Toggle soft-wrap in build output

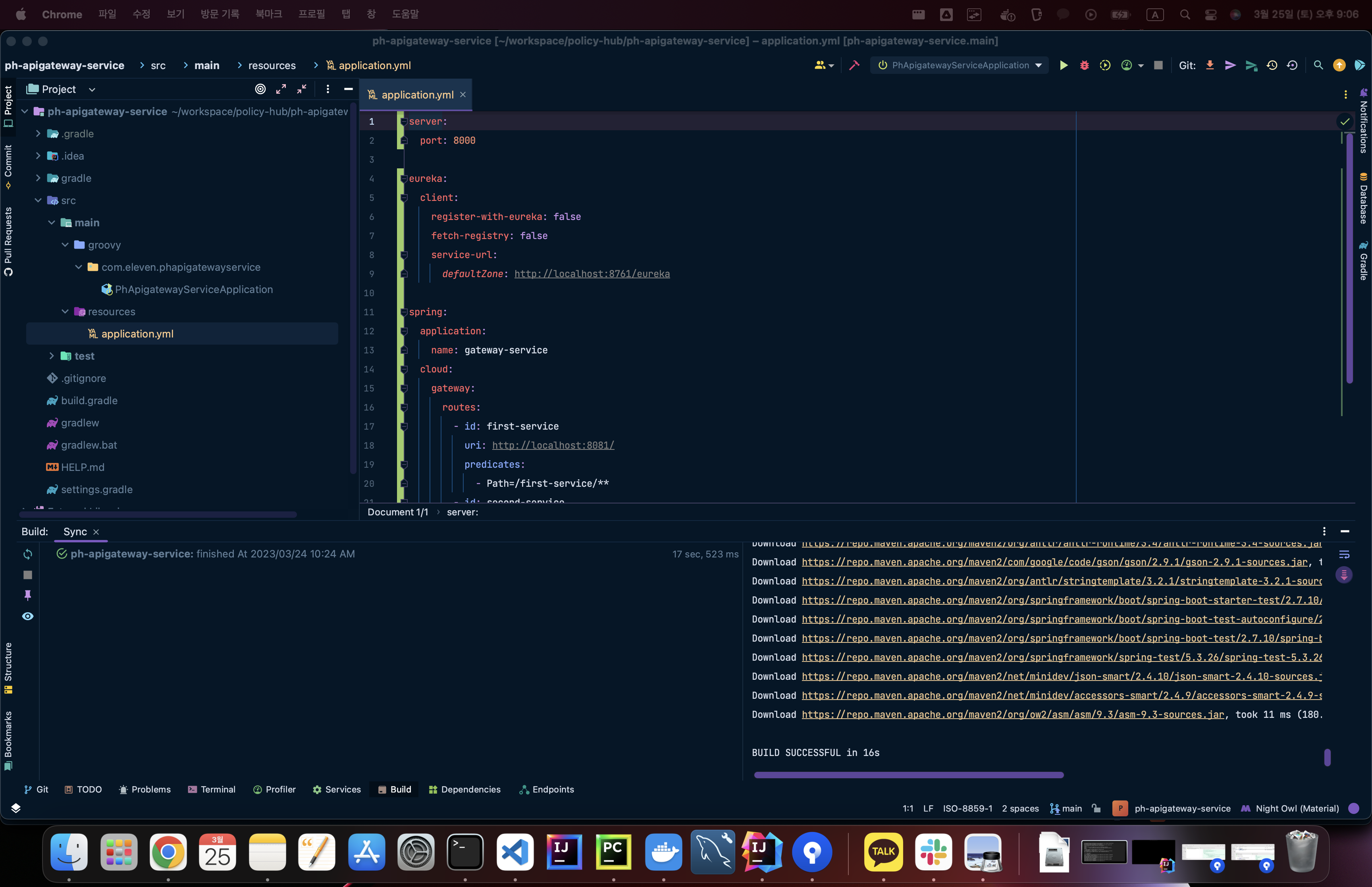pos(1344,554)
